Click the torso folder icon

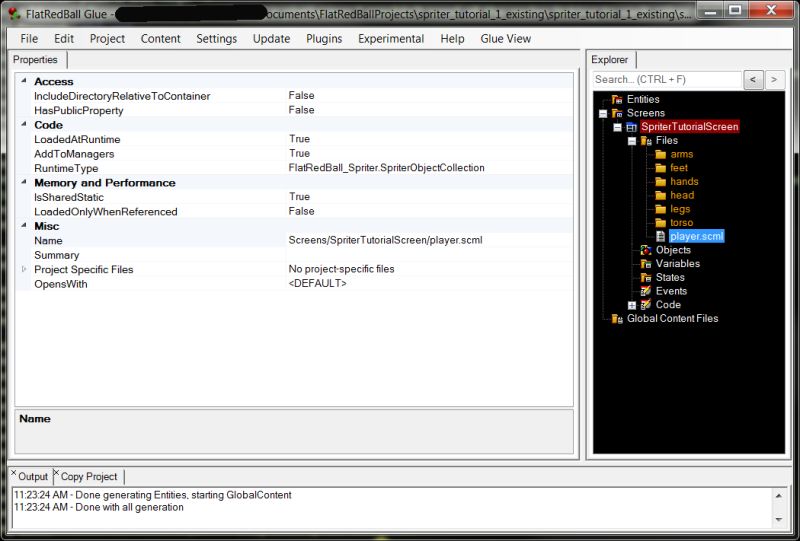pyautogui.click(x=661, y=223)
